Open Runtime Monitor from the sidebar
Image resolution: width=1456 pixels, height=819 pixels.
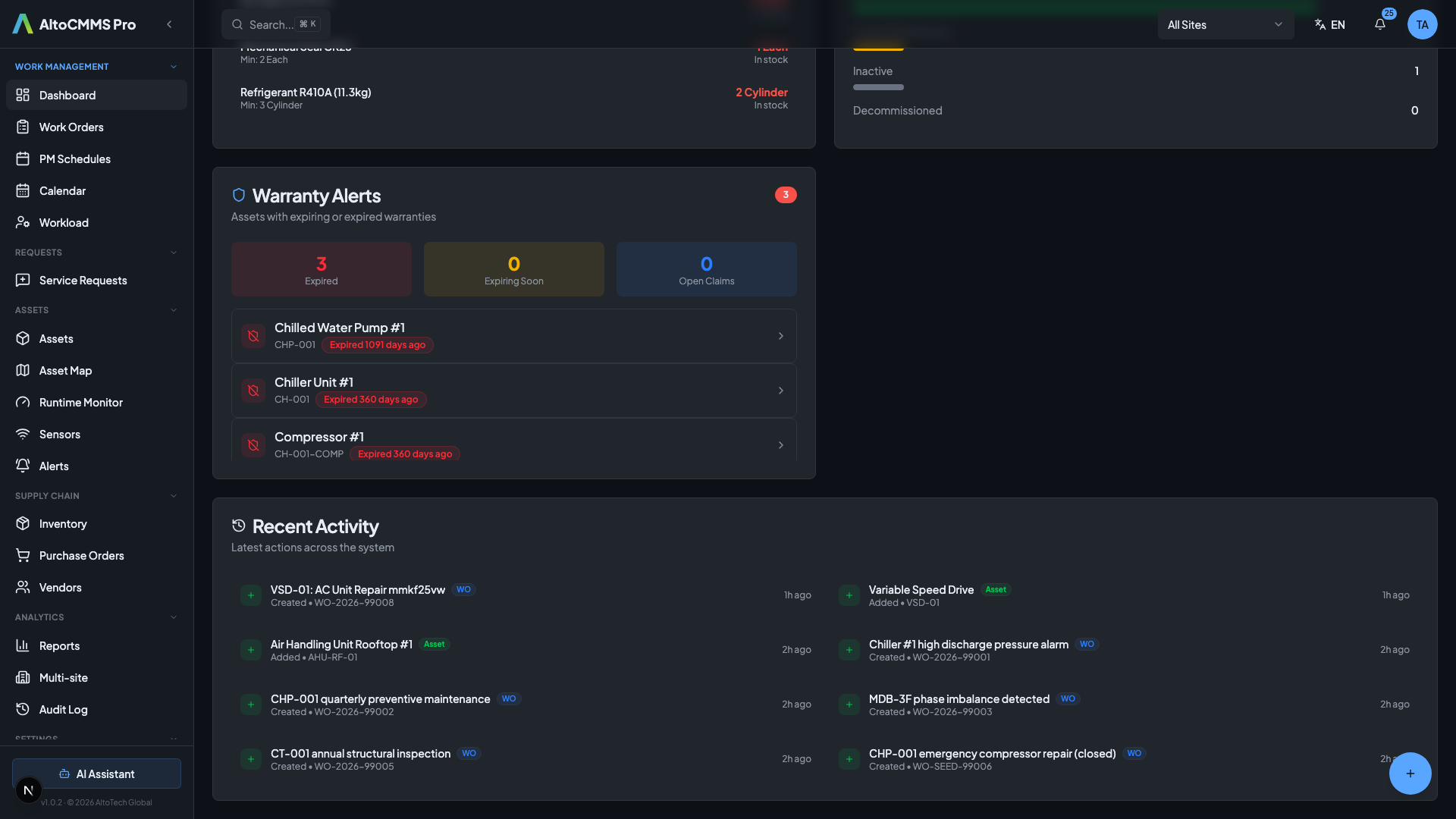click(80, 403)
